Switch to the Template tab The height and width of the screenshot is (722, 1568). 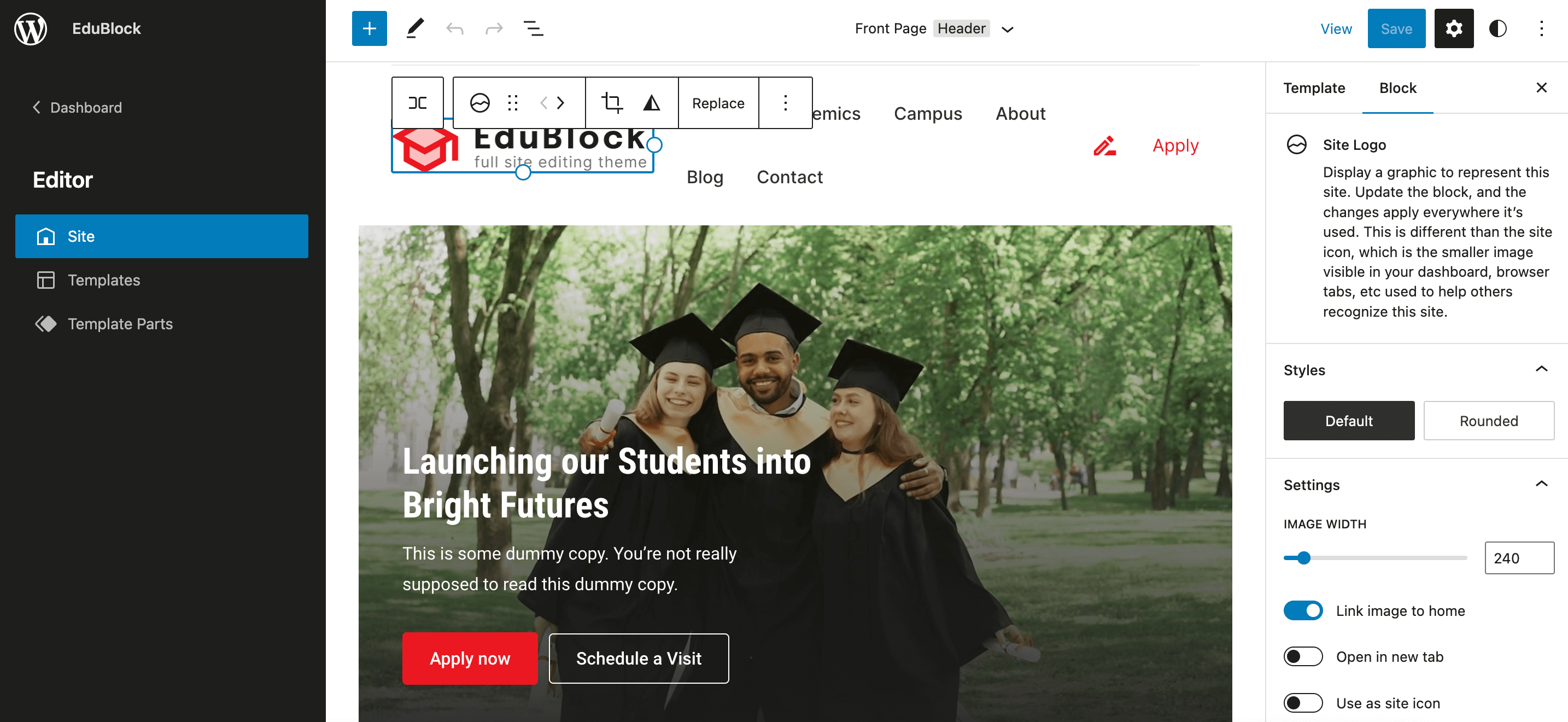click(1314, 88)
